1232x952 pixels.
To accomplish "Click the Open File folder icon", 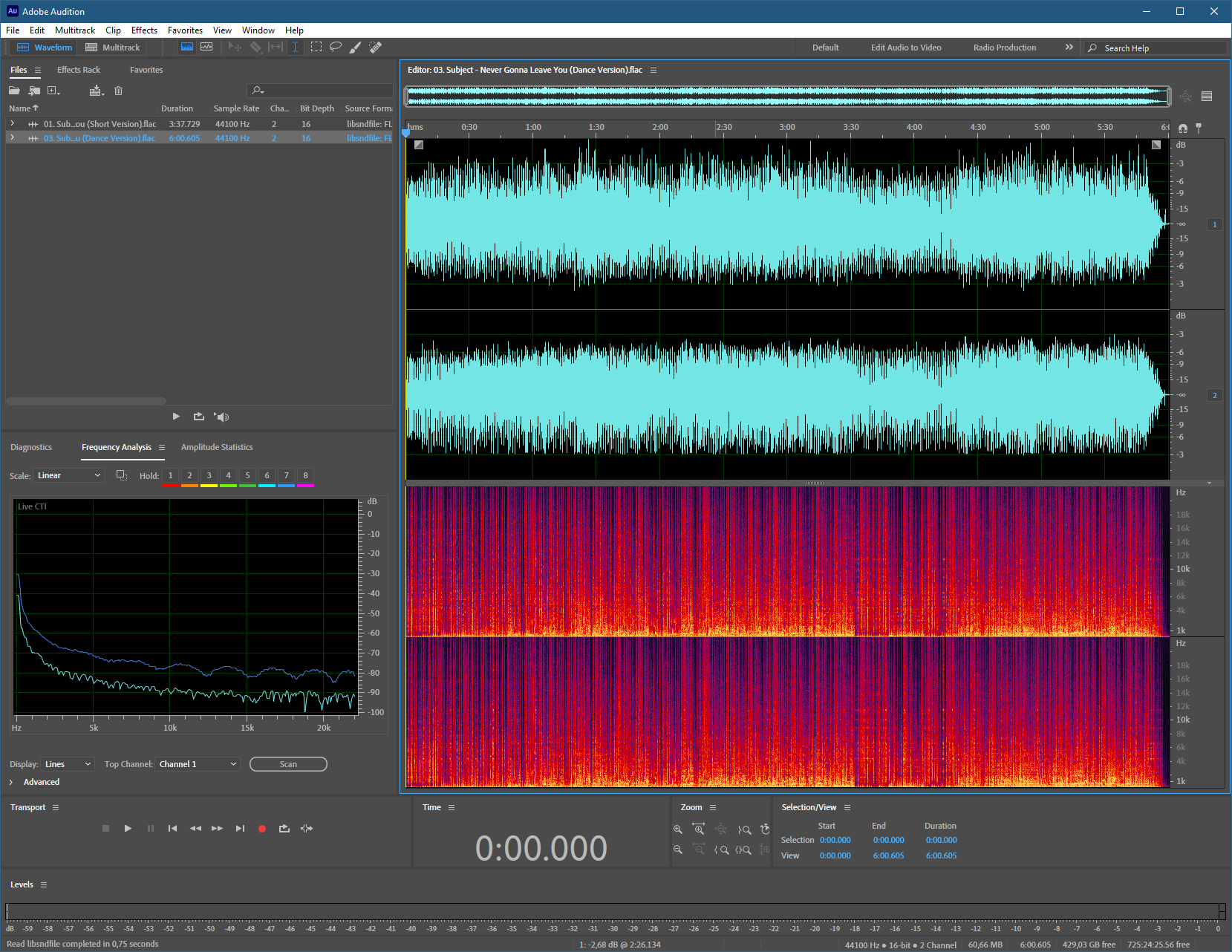I will pyautogui.click(x=14, y=91).
